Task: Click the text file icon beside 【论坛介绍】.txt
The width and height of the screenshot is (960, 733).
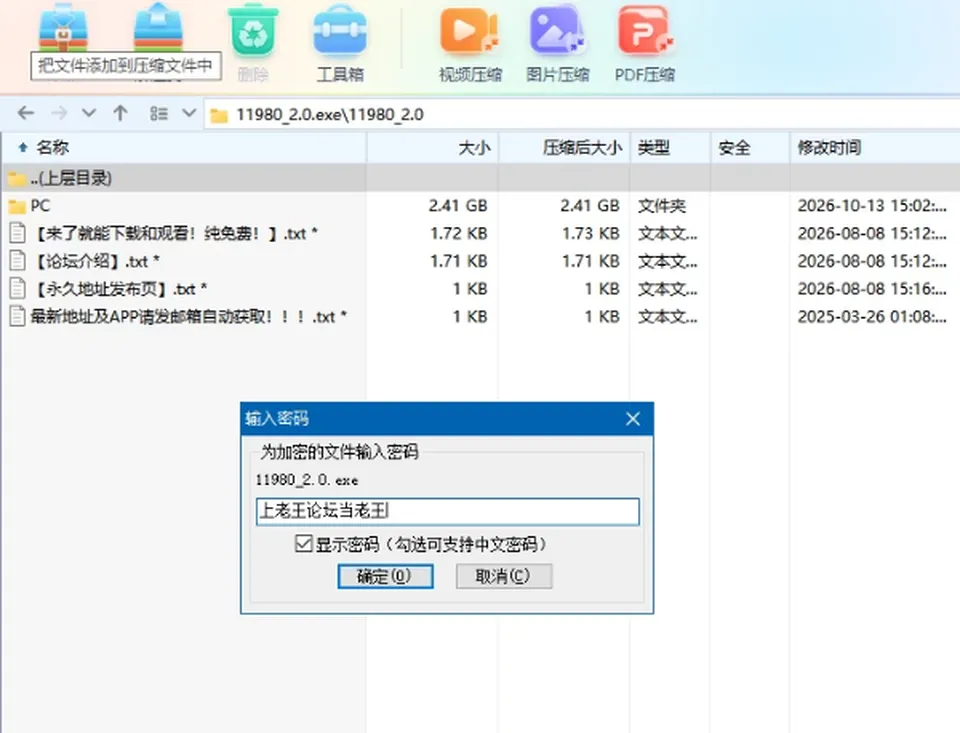Action: pyautogui.click(x=17, y=261)
